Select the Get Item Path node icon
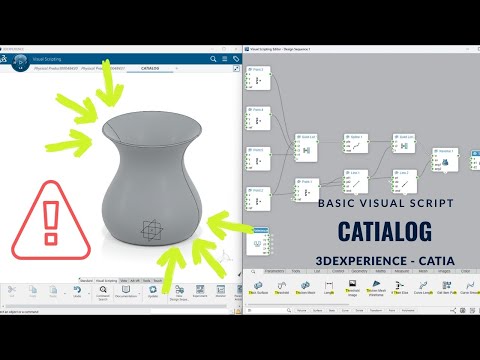The width and height of the screenshot is (480, 360). (447, 285)
